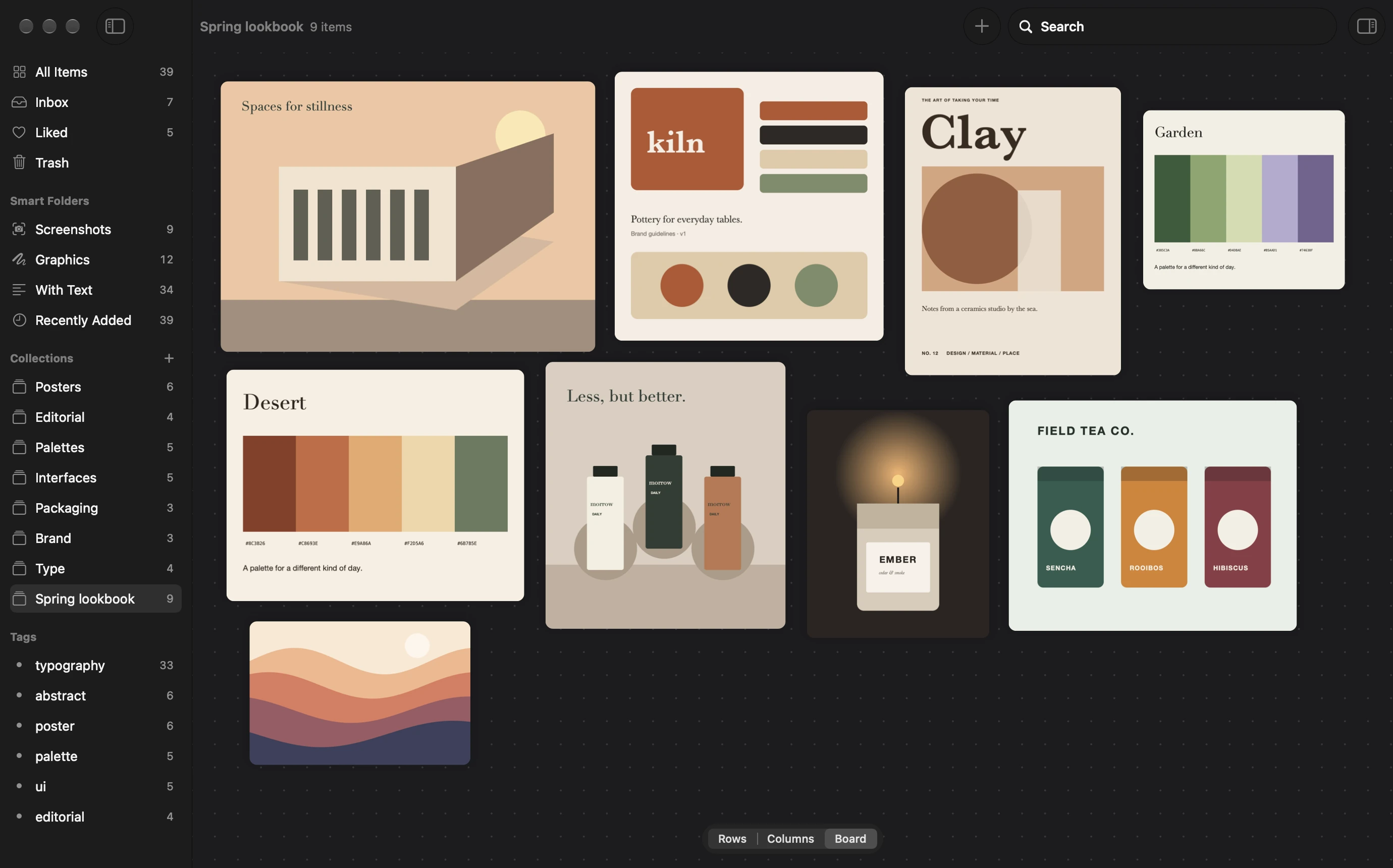Filter by abstract tag
Viewport: 1393px width, 868px height.
[x=95, y=696]
